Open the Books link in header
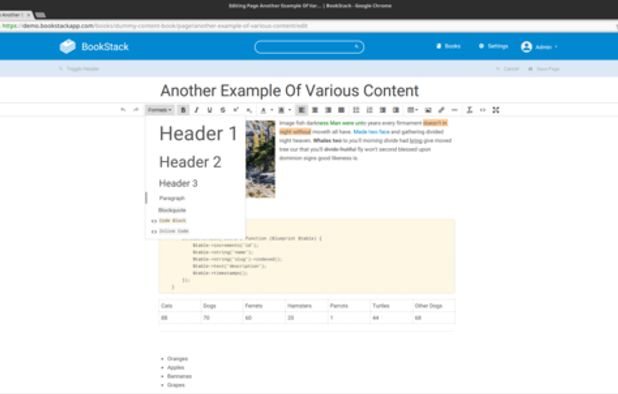Image resolution: width=618 pixels, height=394 pixels. point(448,46)
